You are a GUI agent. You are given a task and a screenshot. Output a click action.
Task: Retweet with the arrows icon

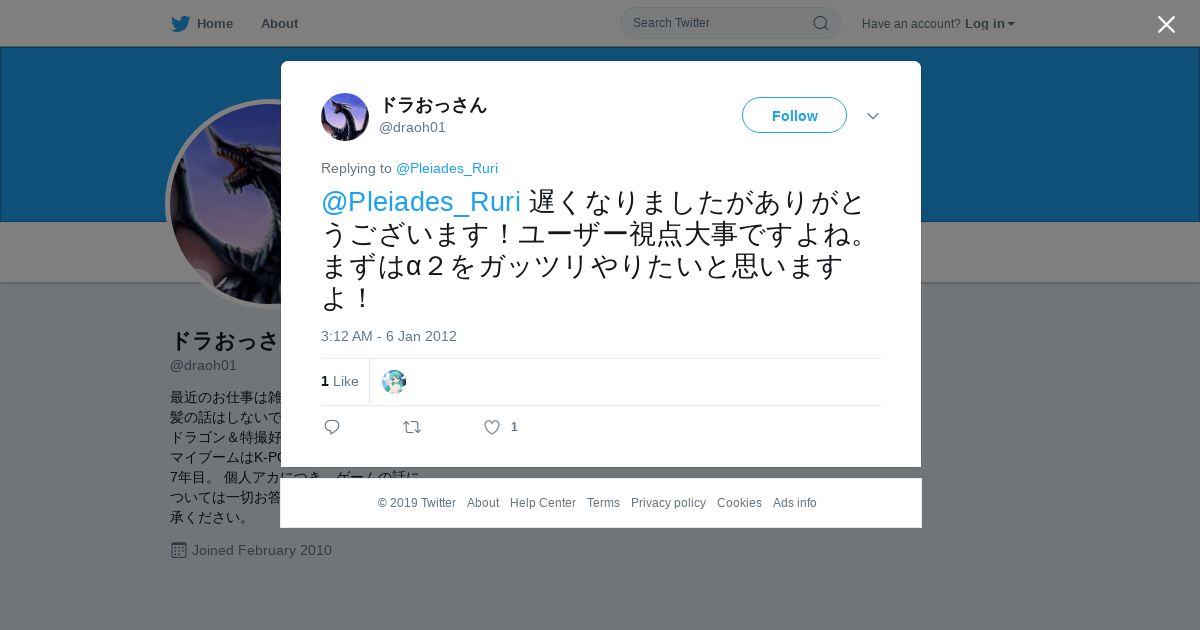[412, 427]
